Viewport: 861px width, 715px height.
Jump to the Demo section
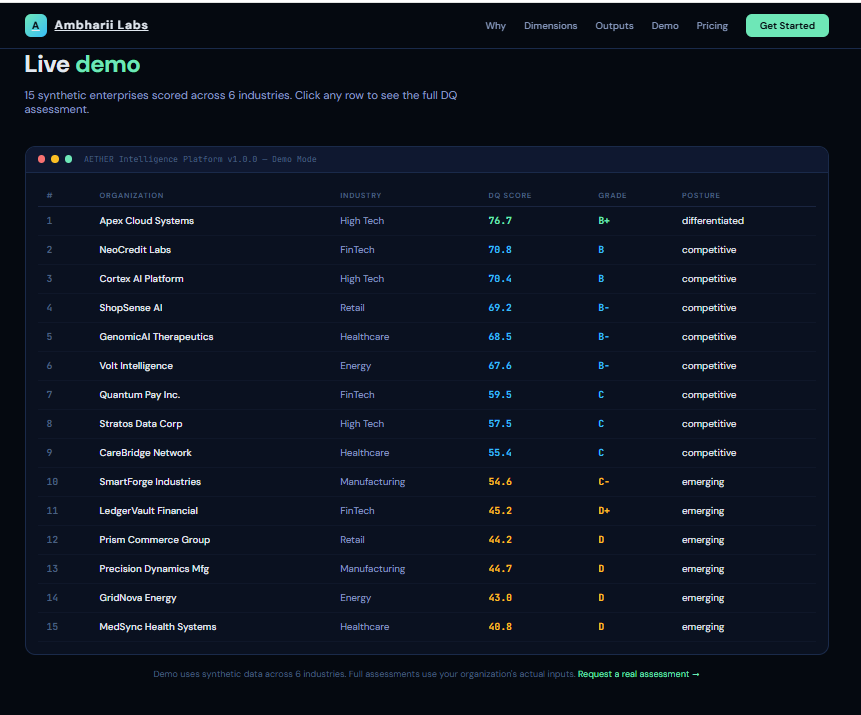(665, 26)
